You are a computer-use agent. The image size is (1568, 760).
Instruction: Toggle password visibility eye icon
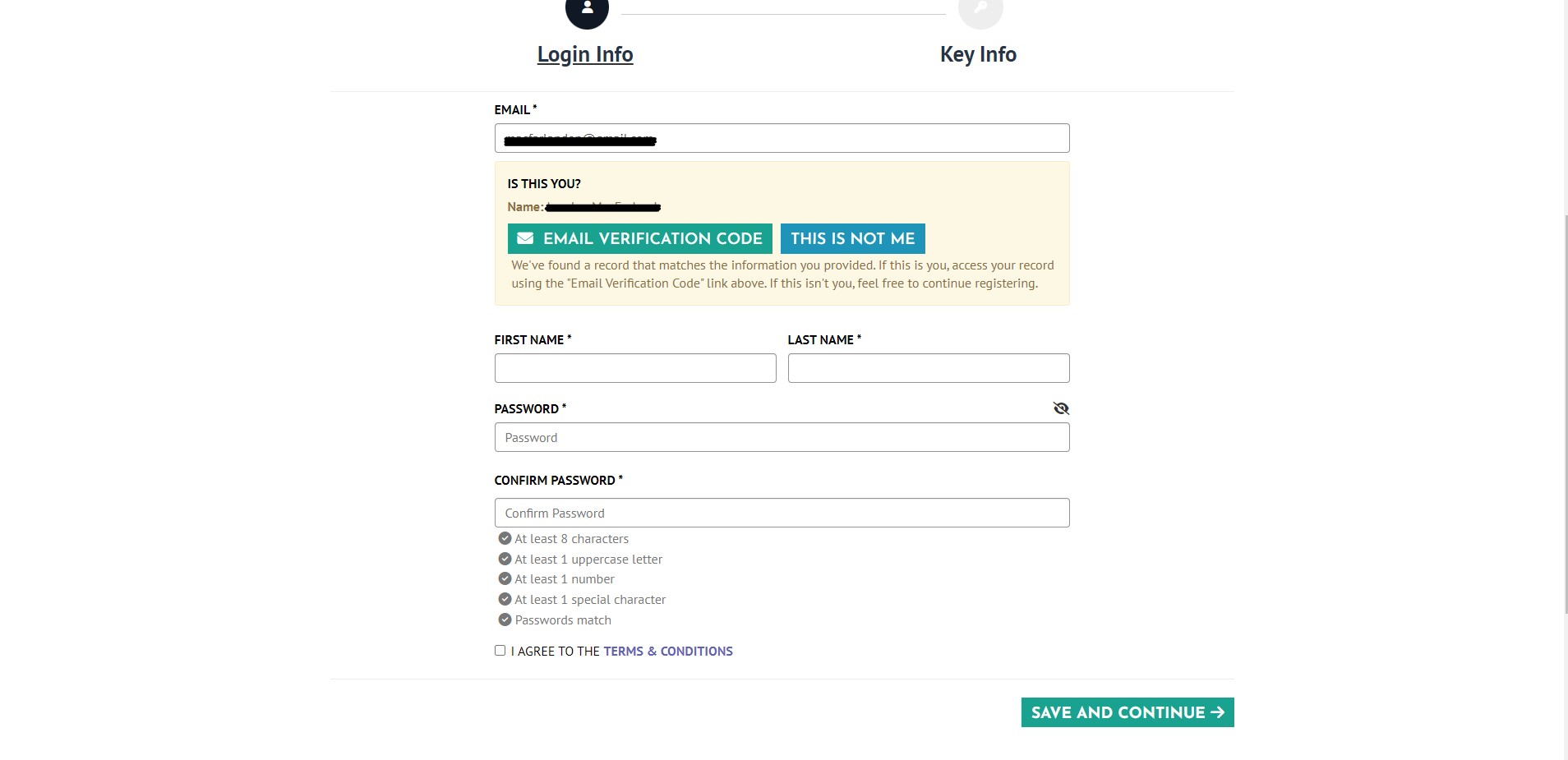point(1061,408)
